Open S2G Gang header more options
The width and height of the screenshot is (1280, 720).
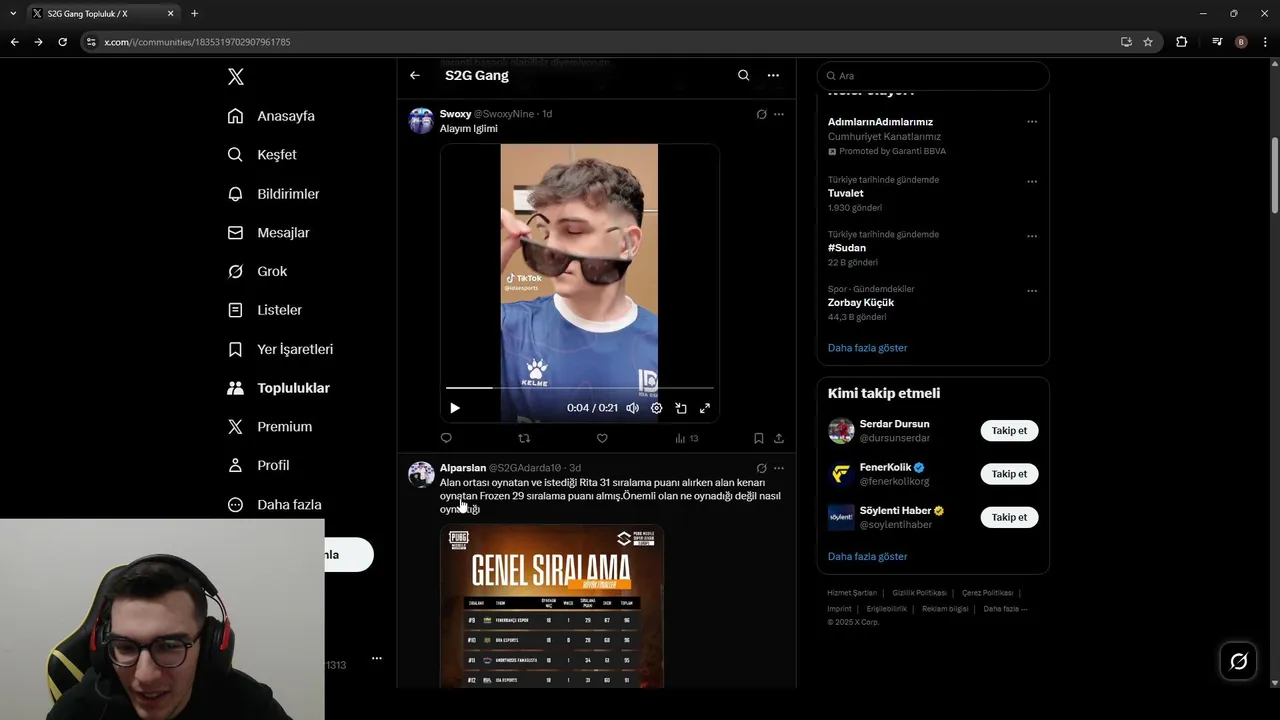click(773, 75)
